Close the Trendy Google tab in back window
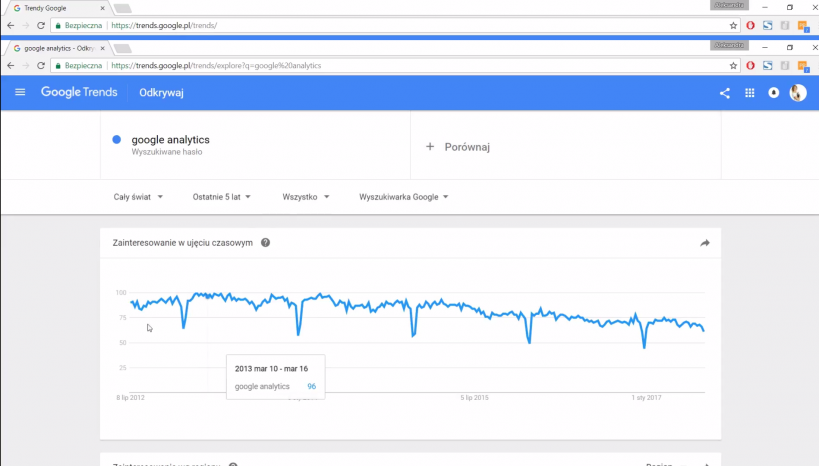This screenshot has height=466, width=819. [x=102, y=8]
